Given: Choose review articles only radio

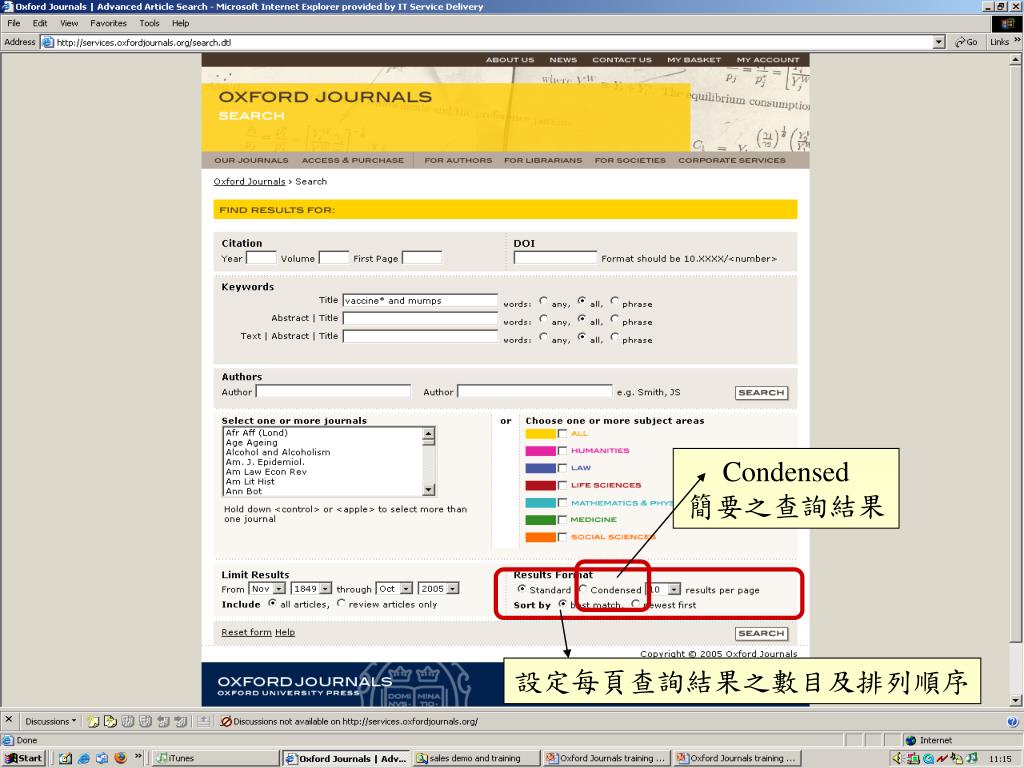Looking at the screenshot, I should pos(341,603).
